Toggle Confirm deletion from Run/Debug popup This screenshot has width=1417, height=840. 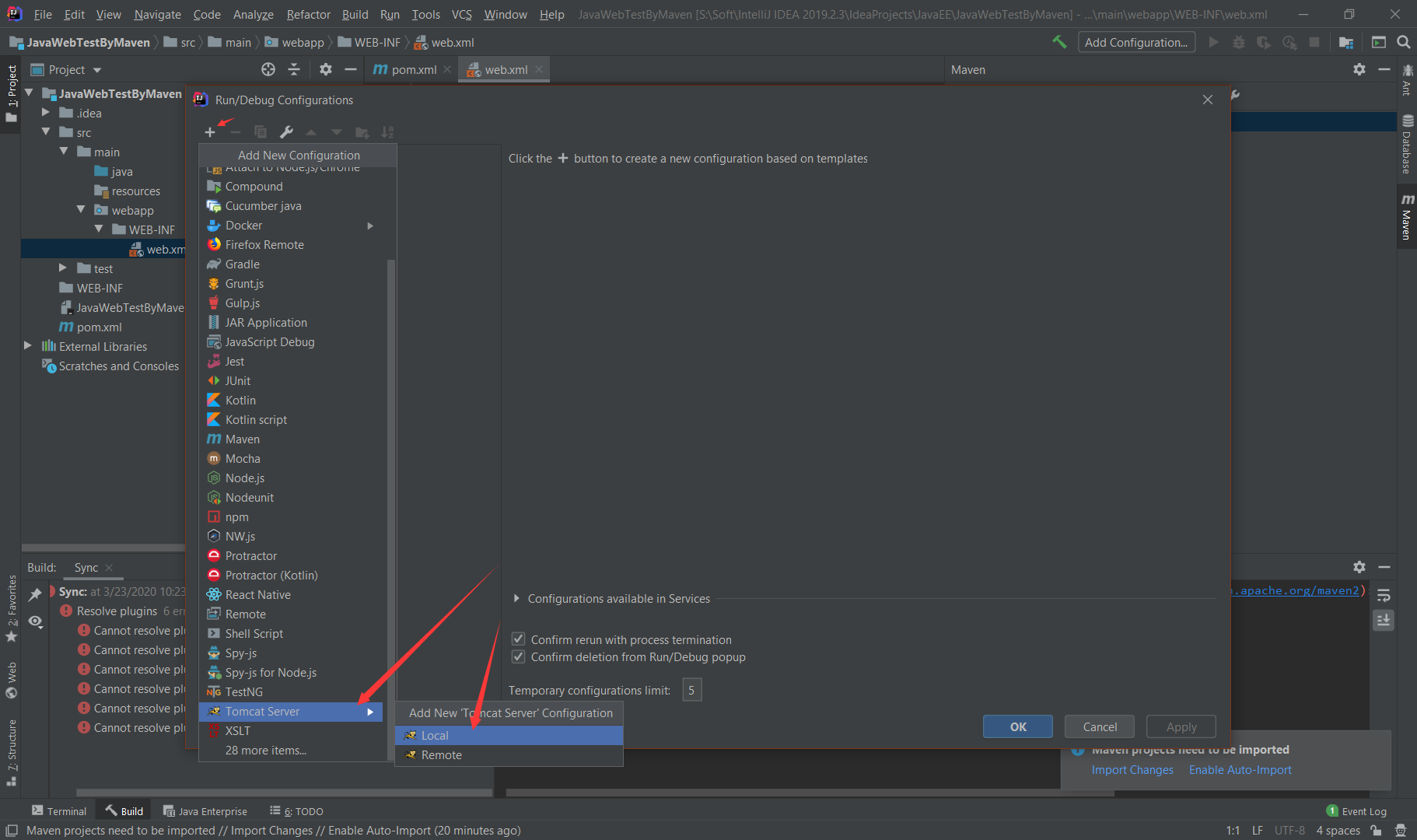coord(518,656)
